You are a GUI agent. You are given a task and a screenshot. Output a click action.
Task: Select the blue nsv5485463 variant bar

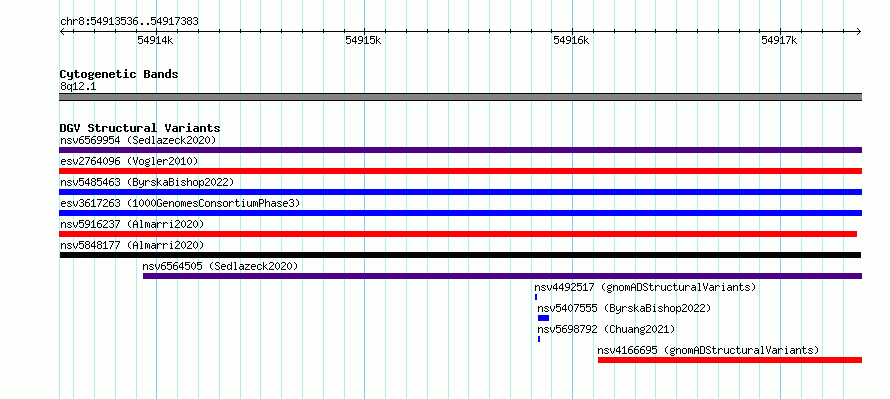coord(460,192)
